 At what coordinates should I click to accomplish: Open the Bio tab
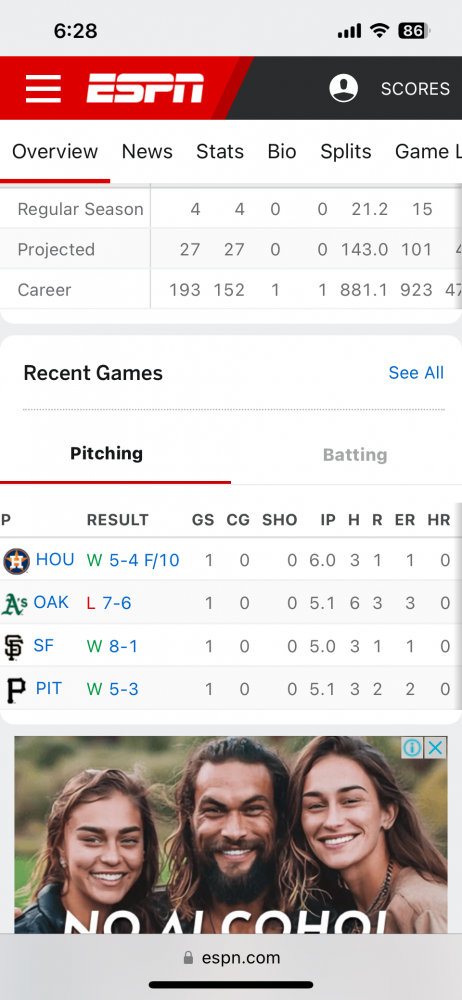pyautogui.click(x=282, y=152)
